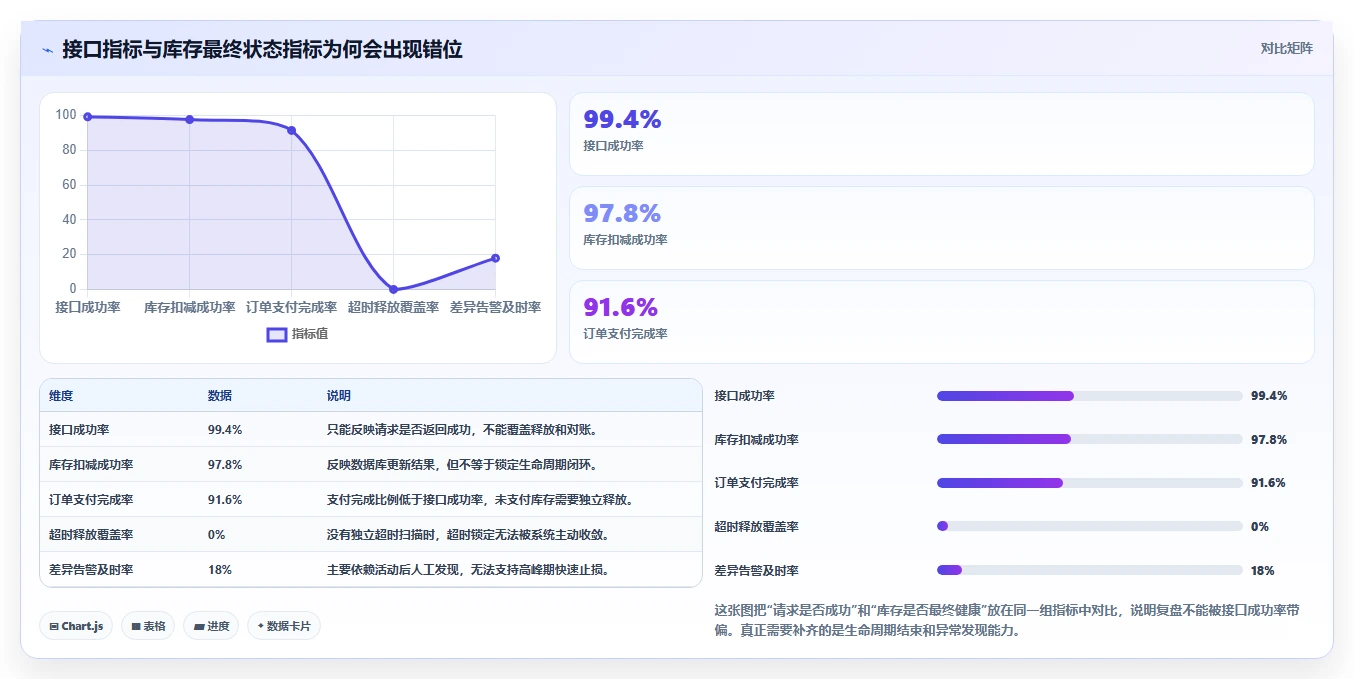The height and width of the screenshot is (679, 1354).
Task: Click 超时释放覆盖率 cell in the table
Action: pyautogui.click(x=91, y=535)
